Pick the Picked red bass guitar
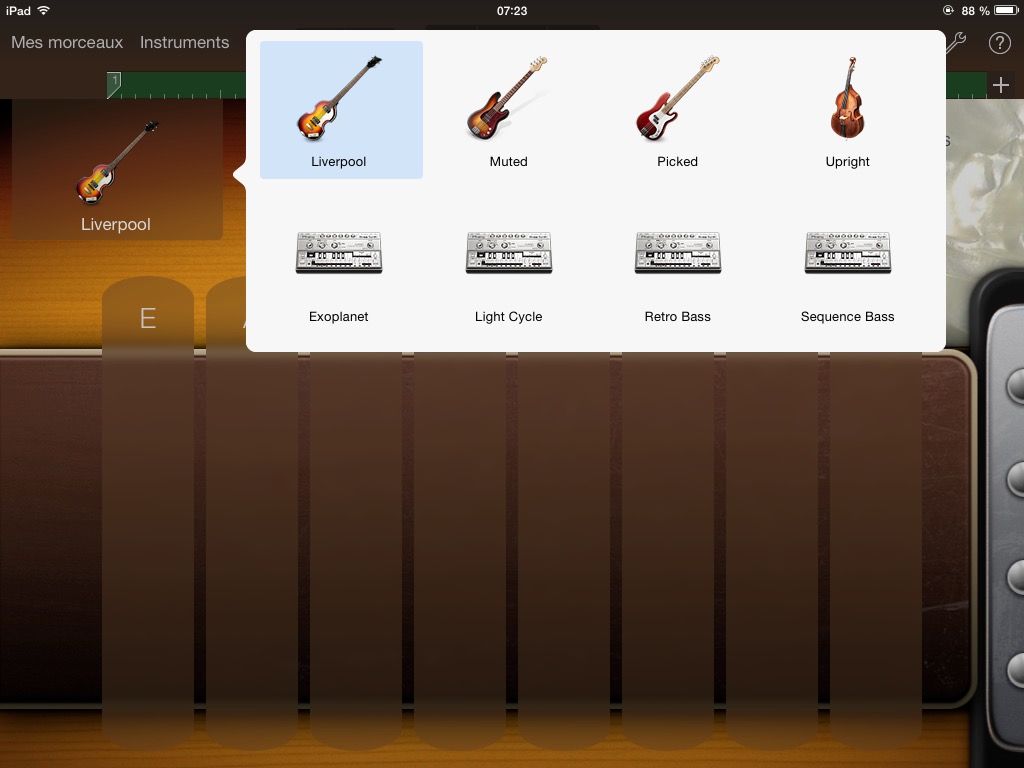 [677, 110]
